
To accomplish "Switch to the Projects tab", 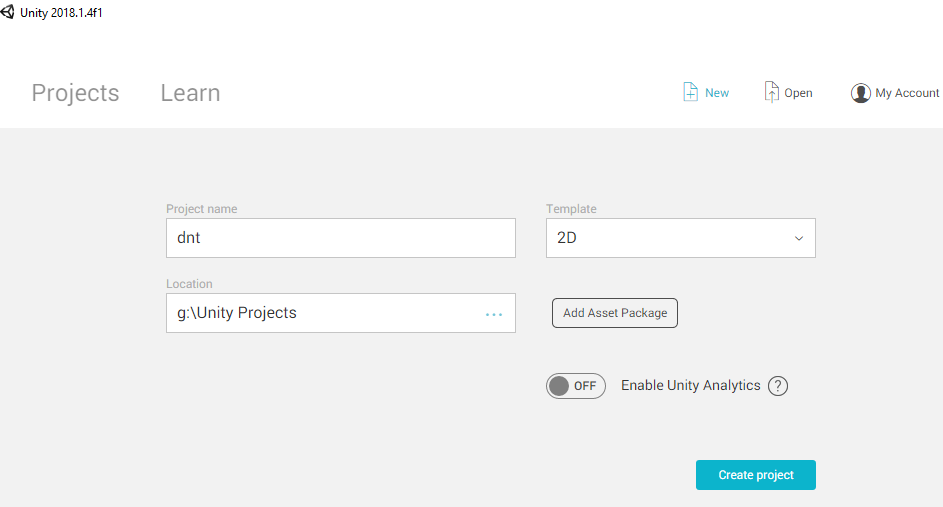I will [x=75, y=93].
